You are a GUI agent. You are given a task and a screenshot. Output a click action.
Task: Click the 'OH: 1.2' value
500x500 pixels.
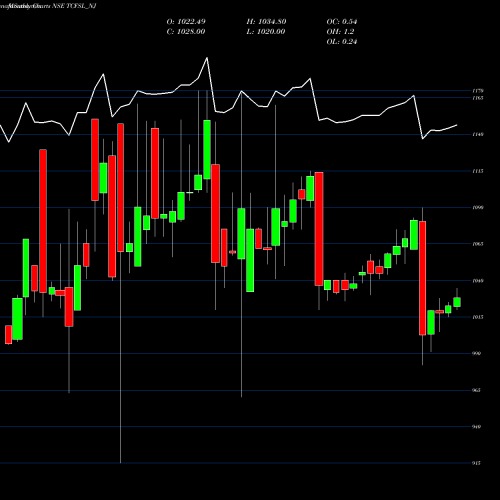coord(340,32)
